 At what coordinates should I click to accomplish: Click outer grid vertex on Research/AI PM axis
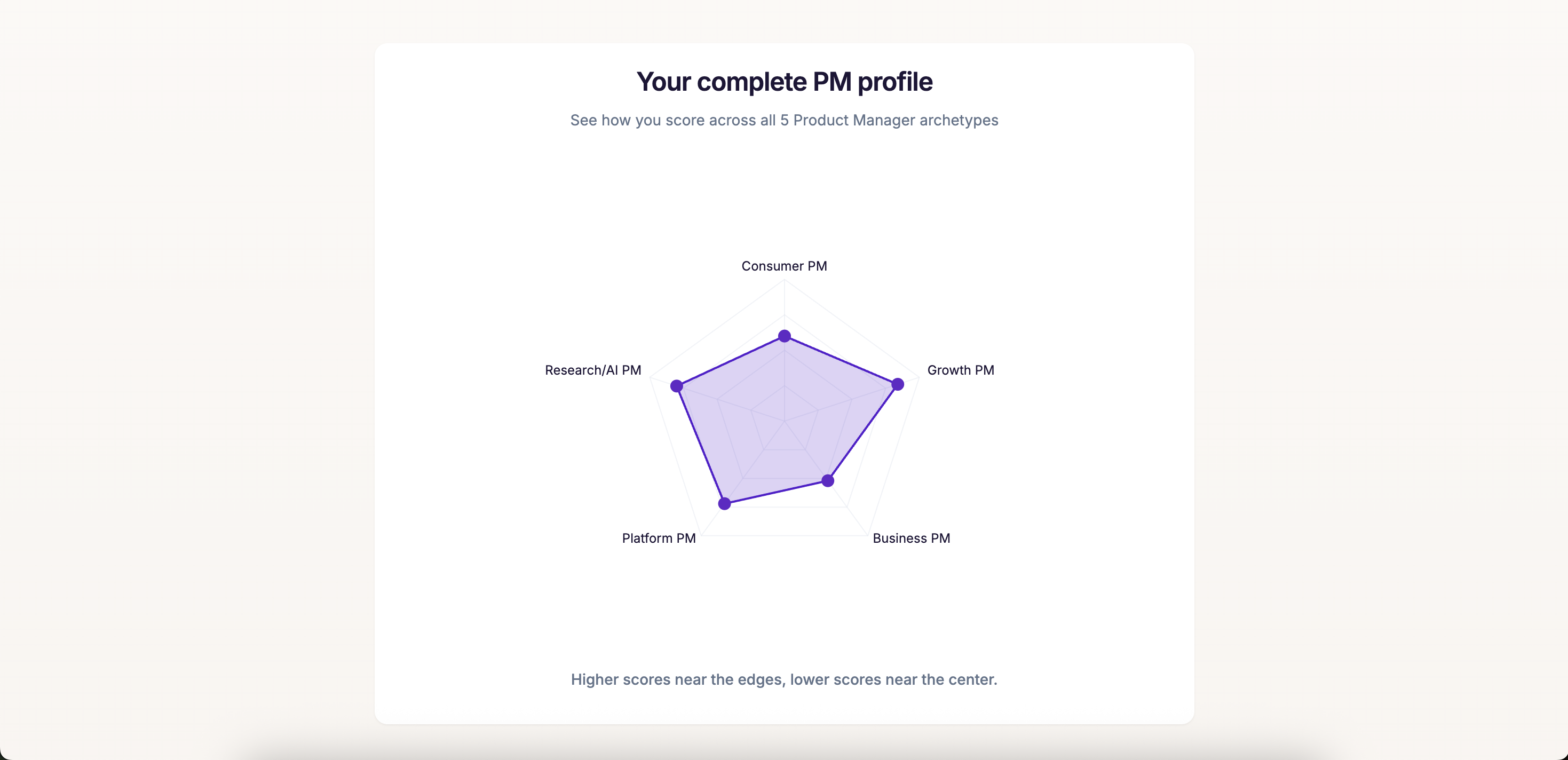click(x=650, y=377)
